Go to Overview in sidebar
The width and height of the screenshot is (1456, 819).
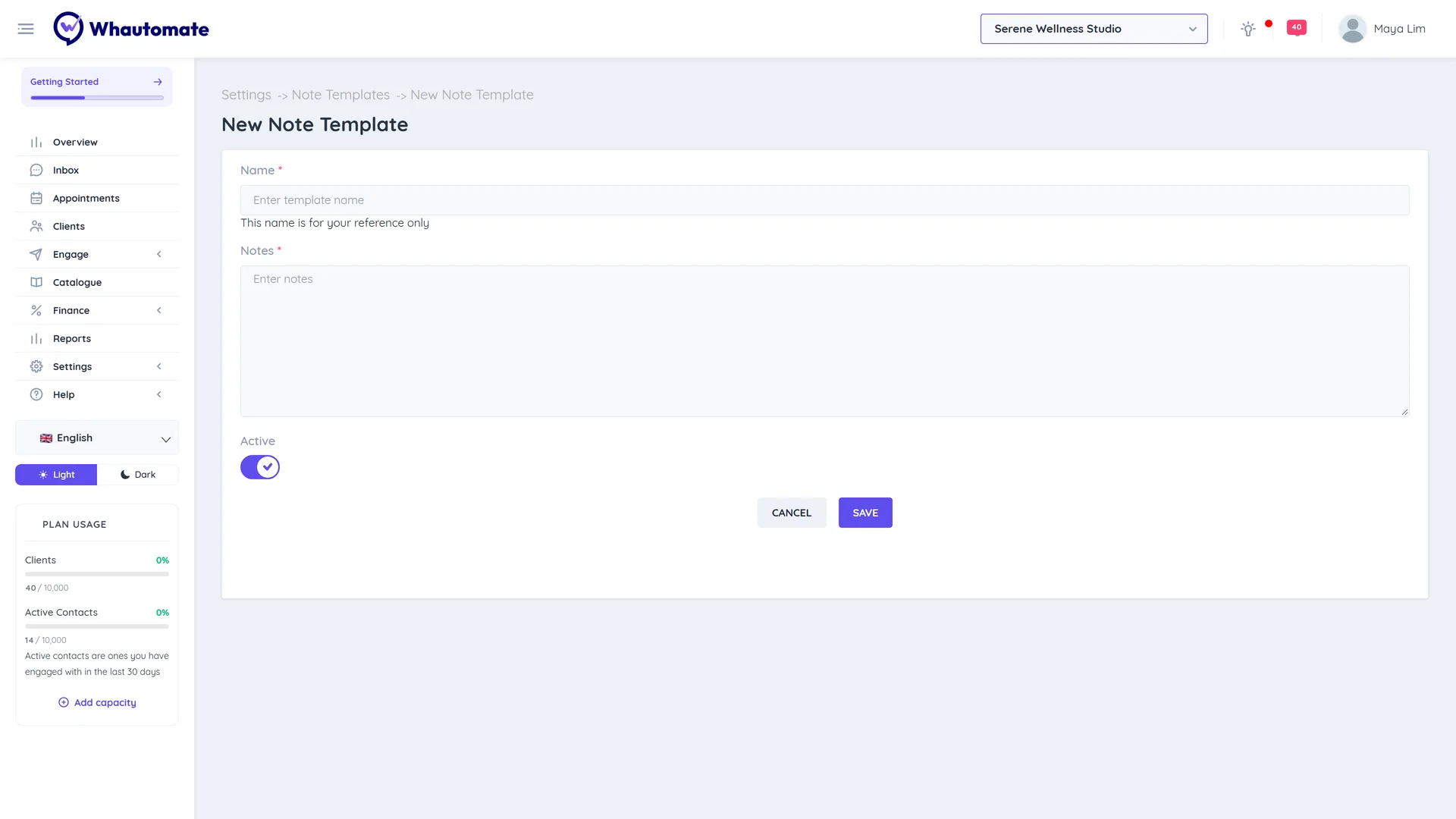point(97,143)
